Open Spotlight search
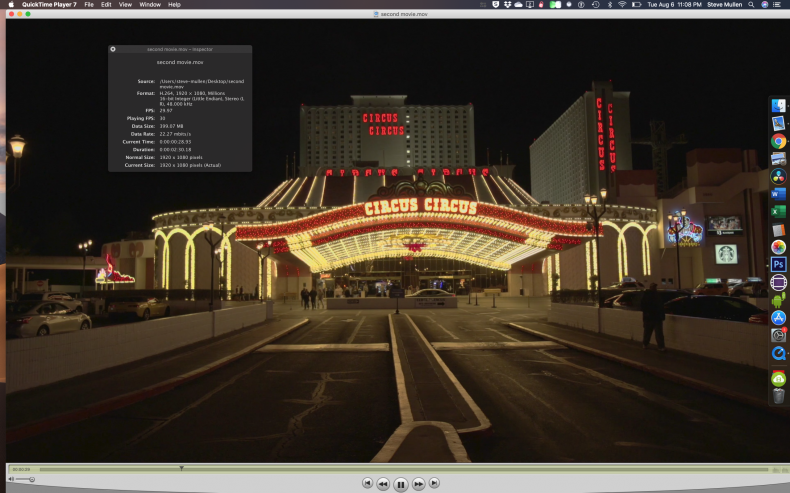Screen dimensions: 790x493 (751, 5)
